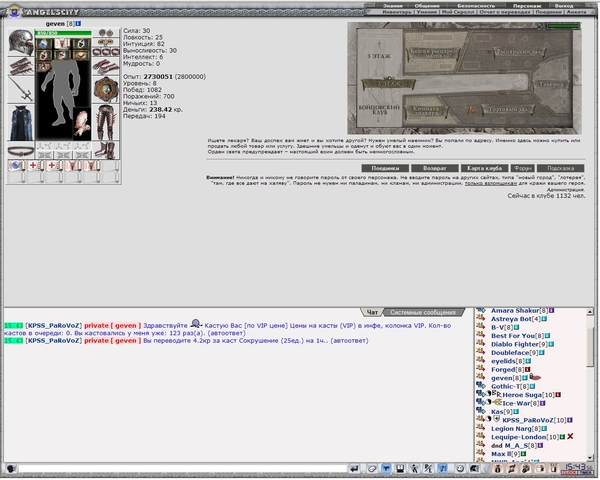Click the equipped sword weapon slot
The height and width of the screenshot is (480, 600).
[21, 89]
